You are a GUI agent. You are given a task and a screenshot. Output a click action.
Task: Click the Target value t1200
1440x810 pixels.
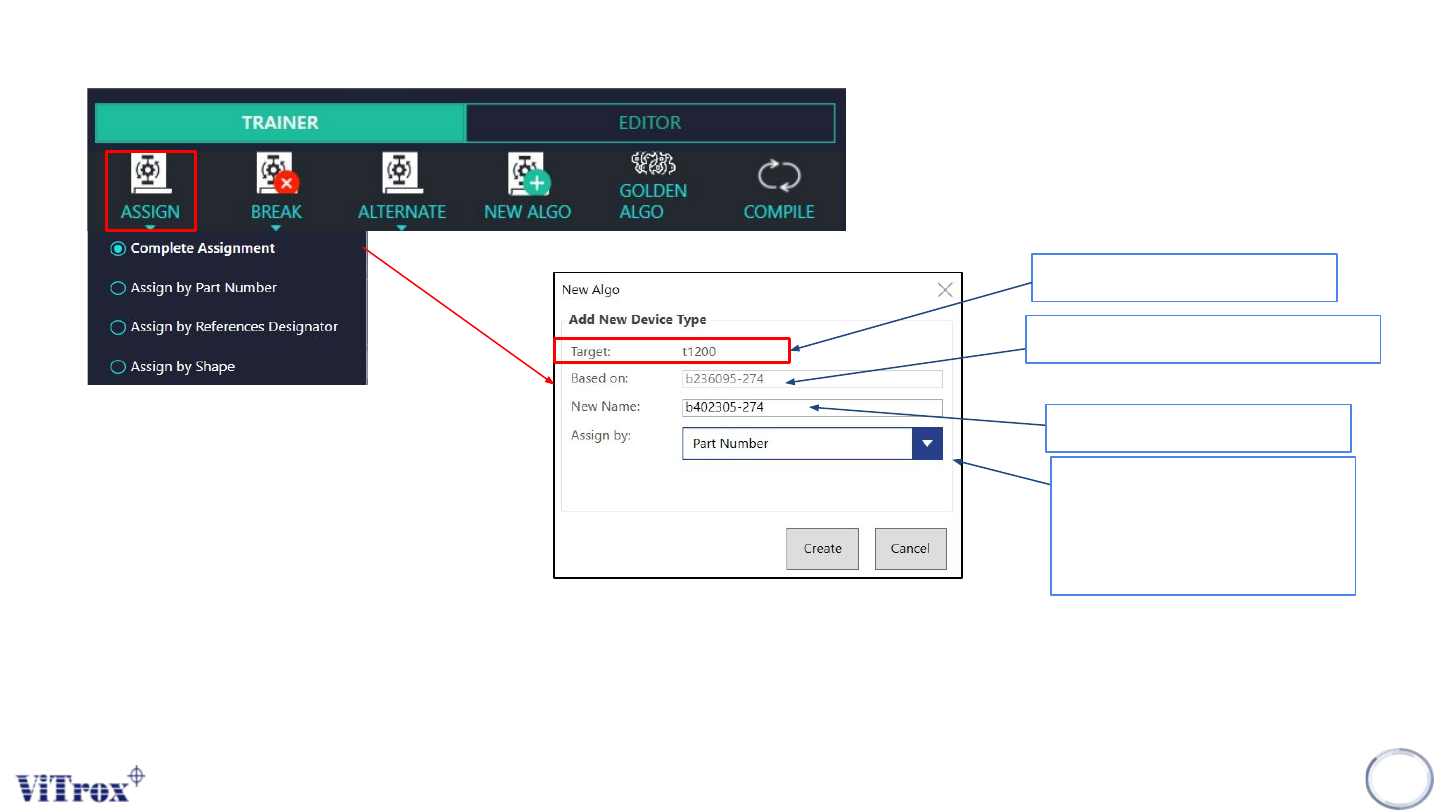(699, 351)
